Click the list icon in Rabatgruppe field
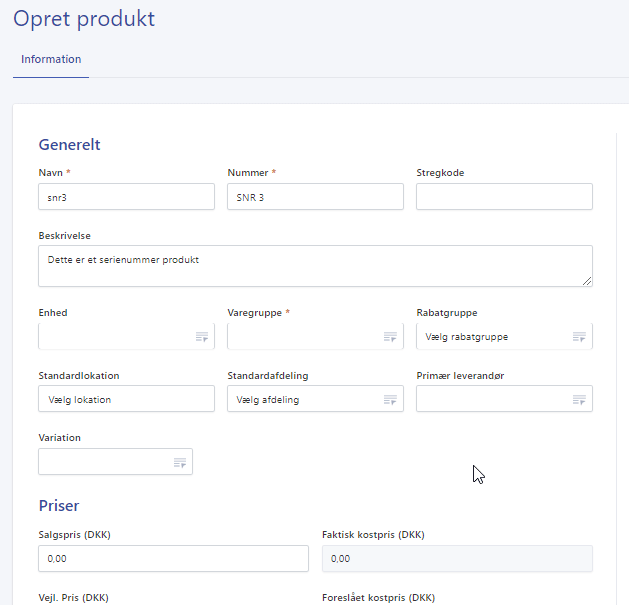The height and width of the screenshot is (605, 629). tap(579, 337)
